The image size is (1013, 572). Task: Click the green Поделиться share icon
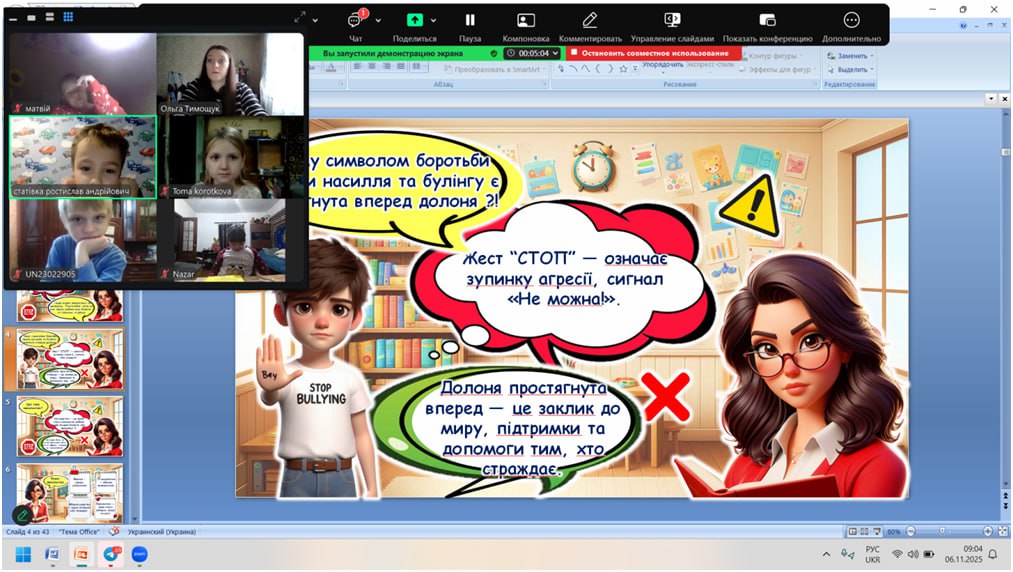[414, 21]
